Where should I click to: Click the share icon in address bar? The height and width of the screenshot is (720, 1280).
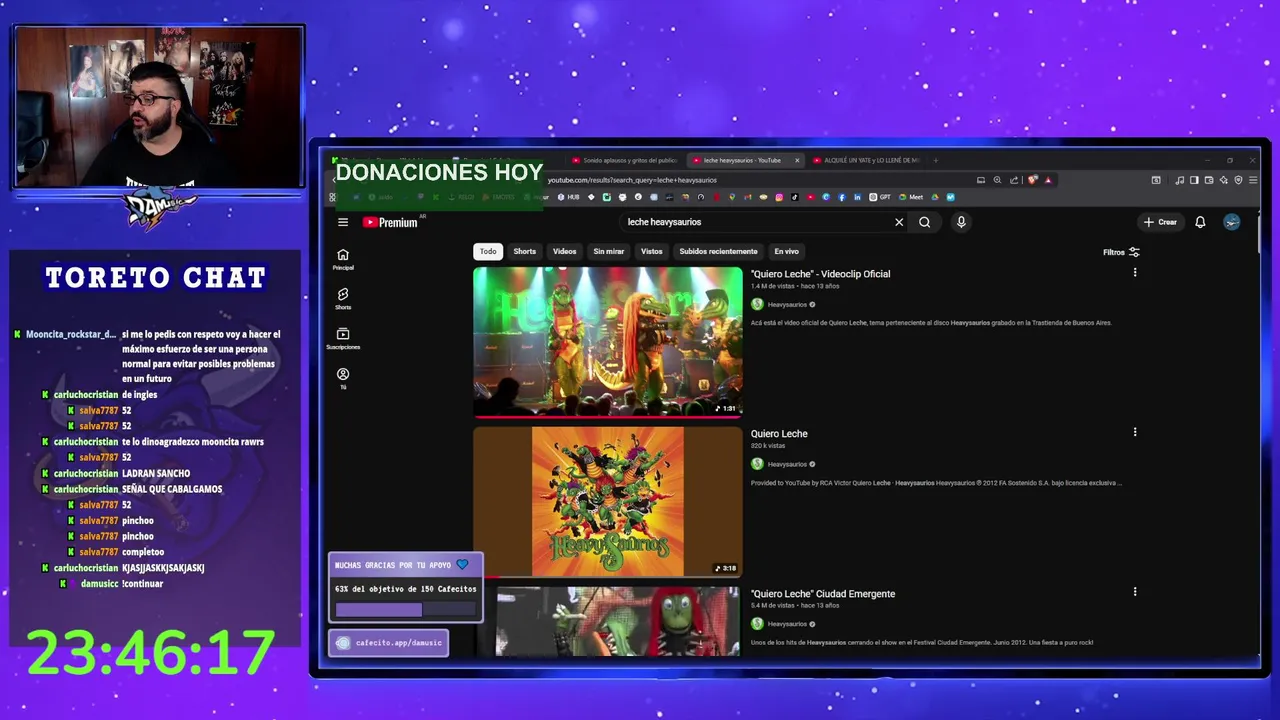[1014, 180]
